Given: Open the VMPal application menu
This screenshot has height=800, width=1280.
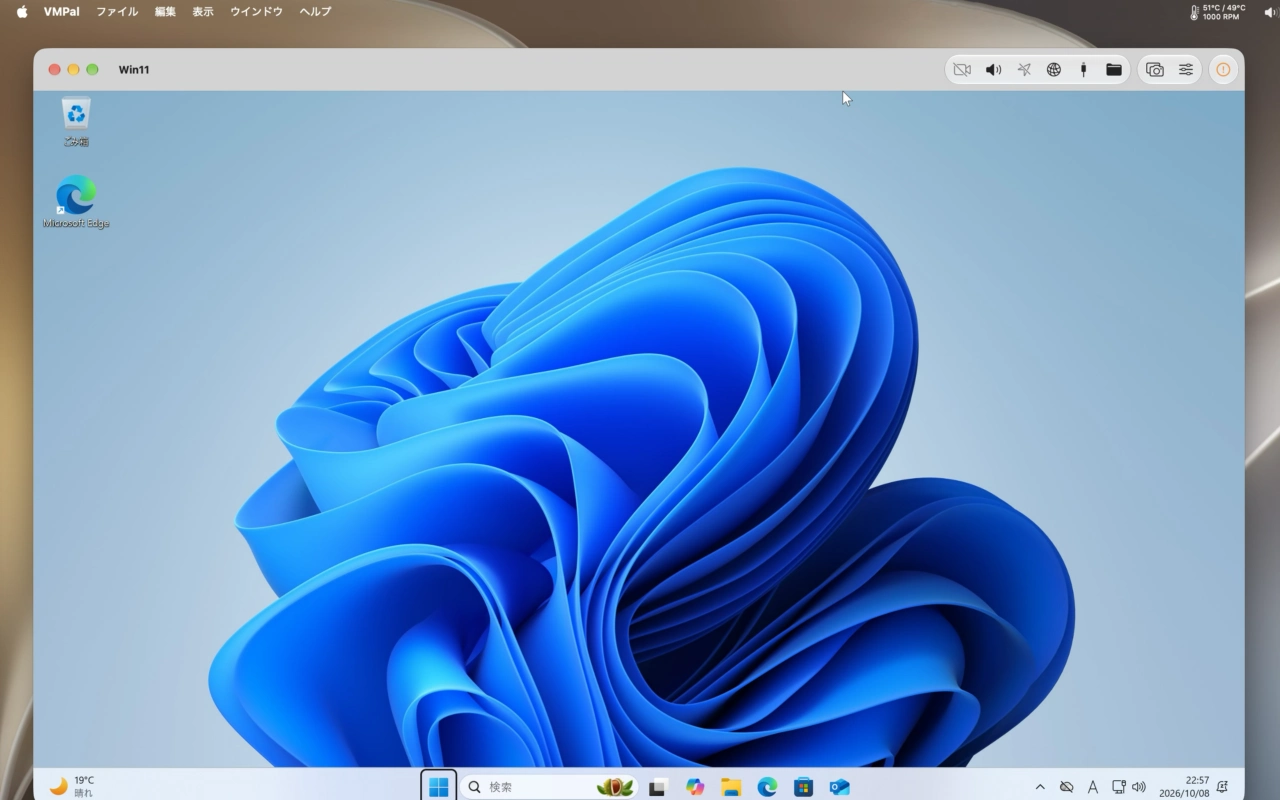Looking at the screenshot, I should pos(62,12).
